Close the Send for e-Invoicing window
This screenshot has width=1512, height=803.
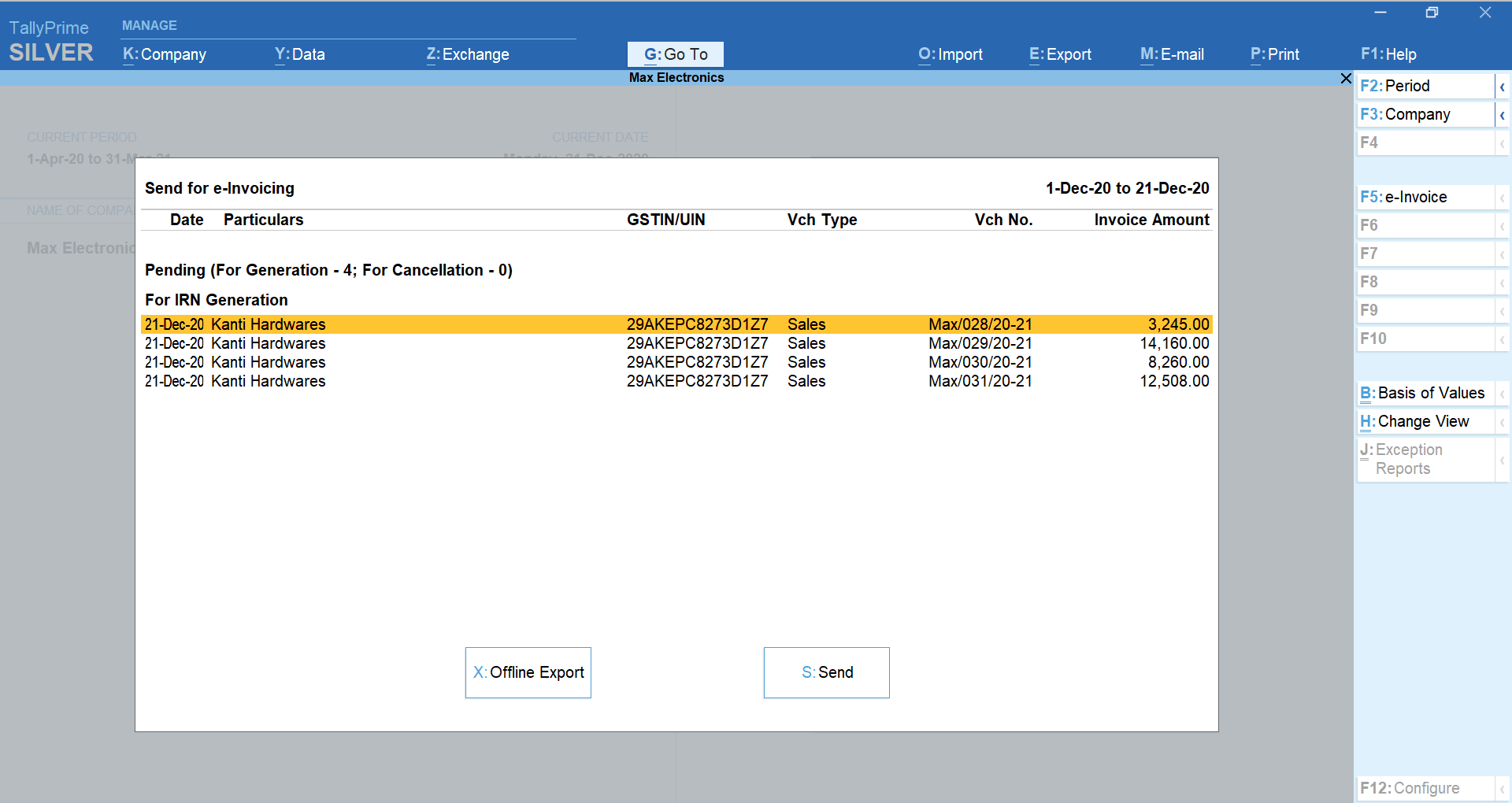pos(1346,78)
